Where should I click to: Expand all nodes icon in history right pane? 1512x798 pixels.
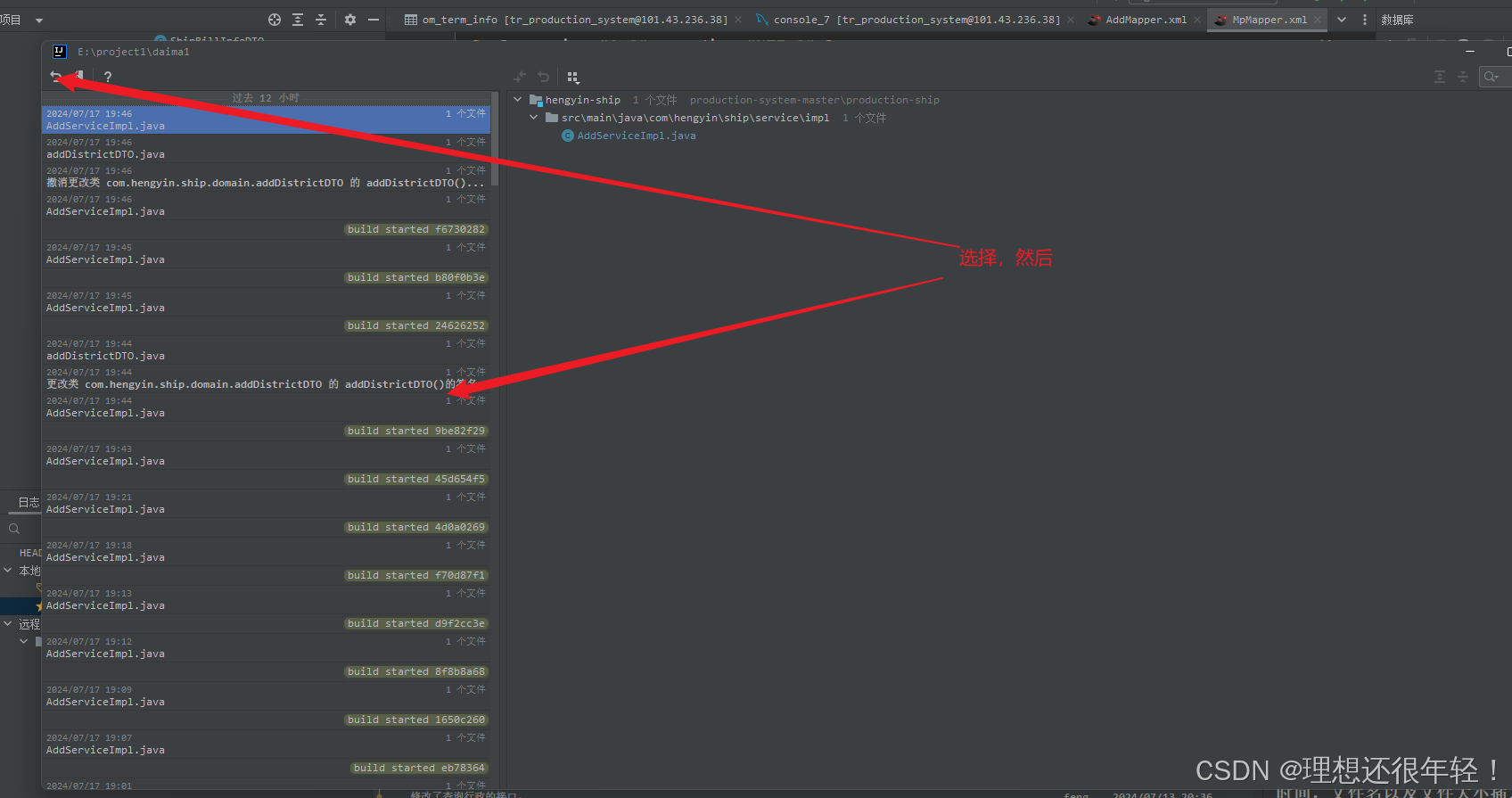(1440, 78)
